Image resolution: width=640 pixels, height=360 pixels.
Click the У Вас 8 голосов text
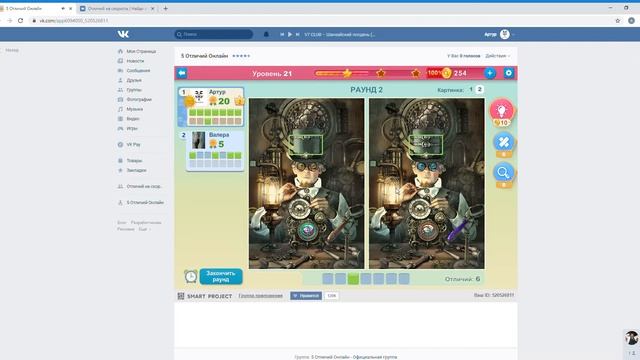pyautogui.click(x=463, y=56)
